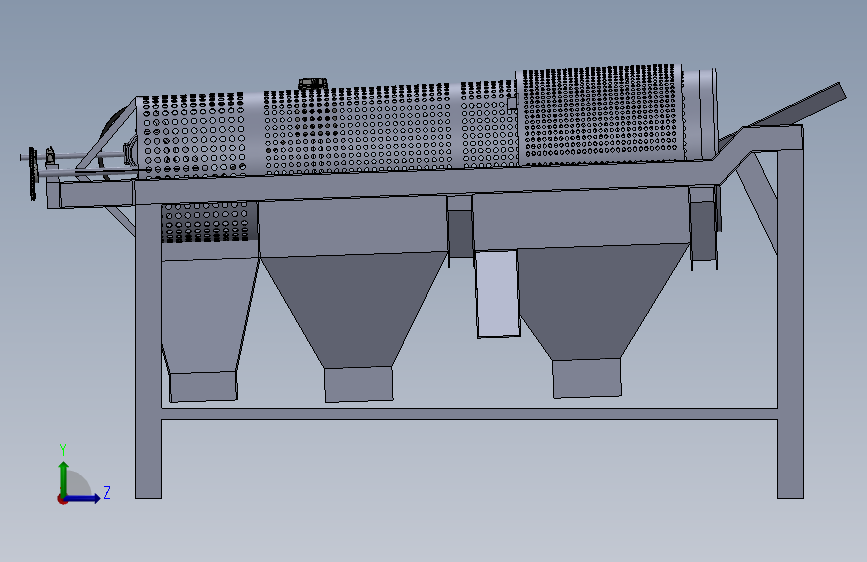Select the small dark fitting atop the drum
867x562 pixels.
[313, 84]
